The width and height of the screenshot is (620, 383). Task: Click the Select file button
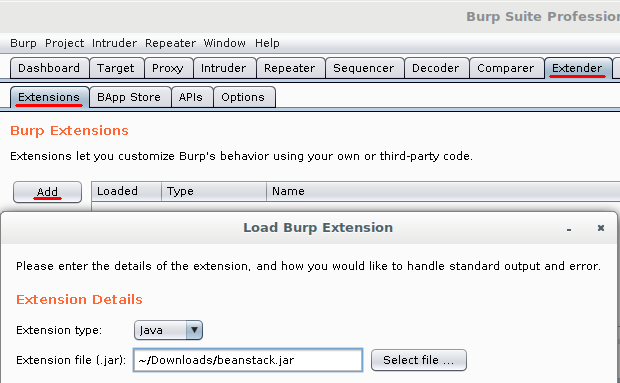(419, 360)
